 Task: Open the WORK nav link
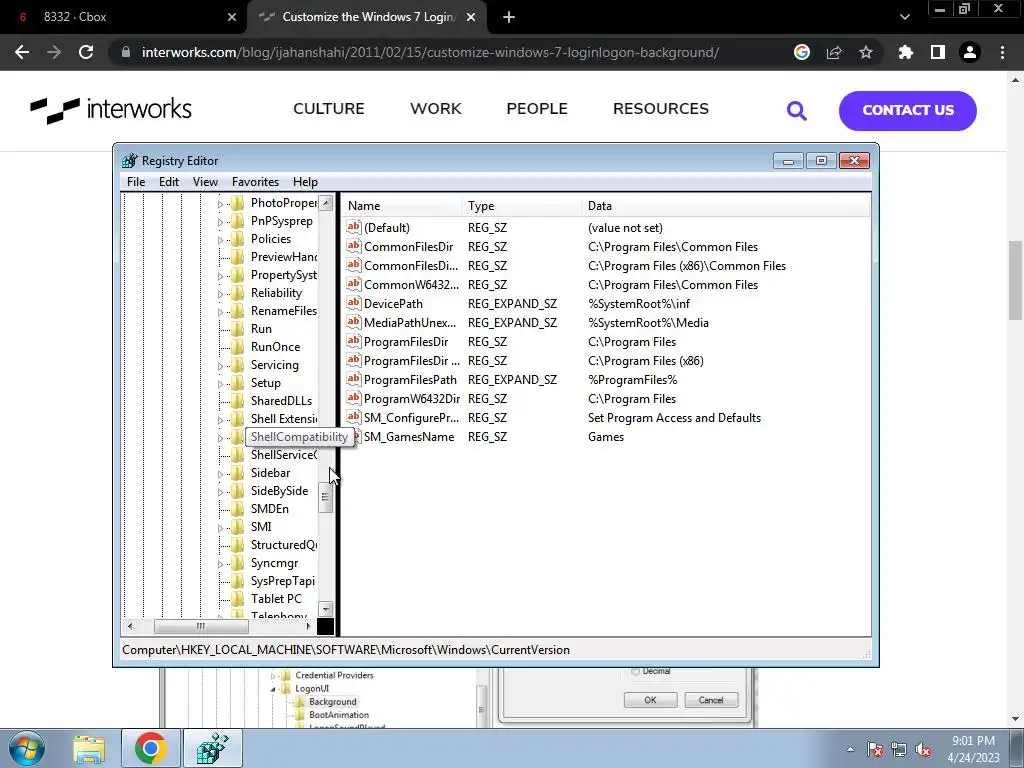(436, 108)
